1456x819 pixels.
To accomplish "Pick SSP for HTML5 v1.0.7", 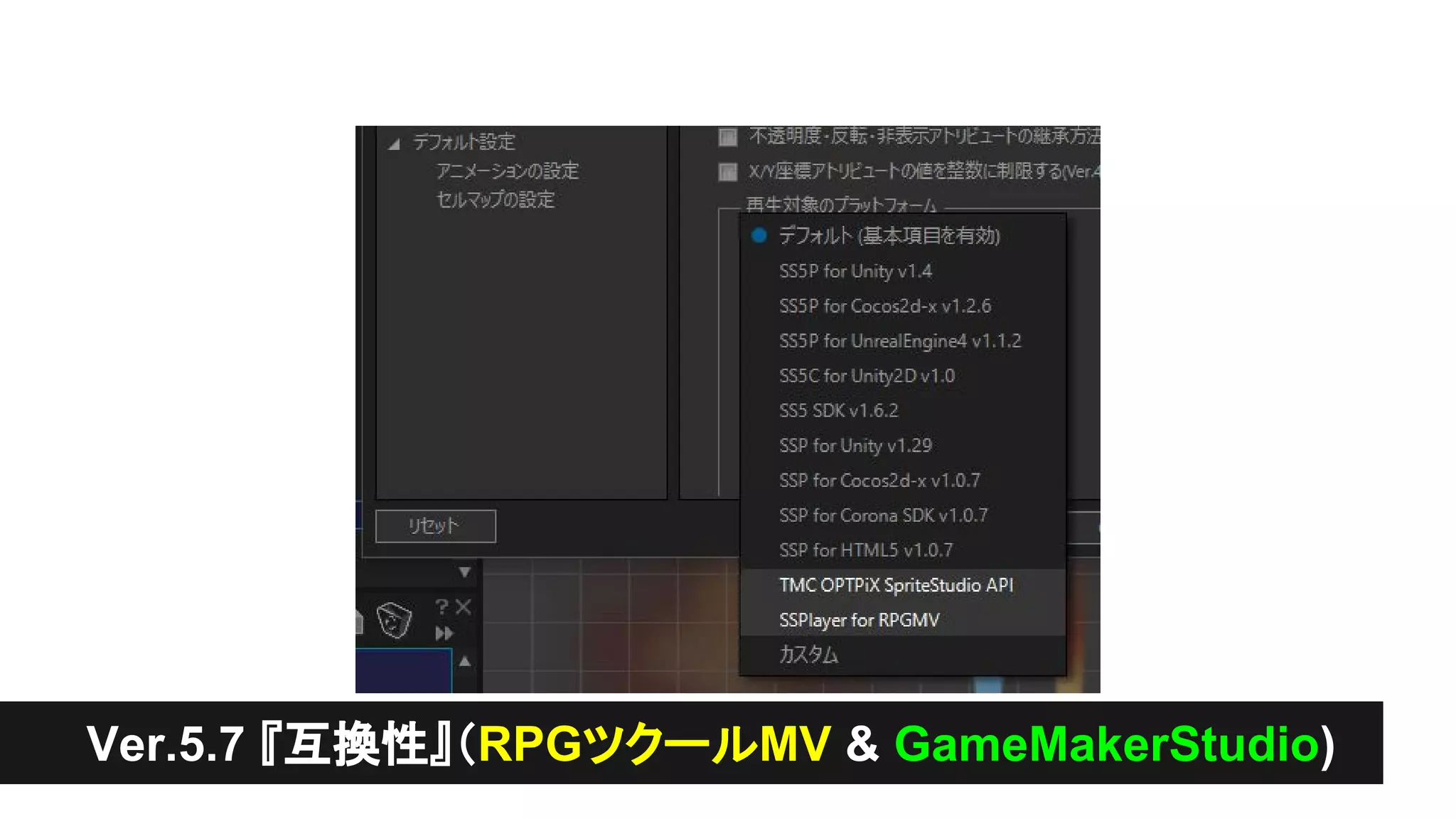I will tap(903, 550).
